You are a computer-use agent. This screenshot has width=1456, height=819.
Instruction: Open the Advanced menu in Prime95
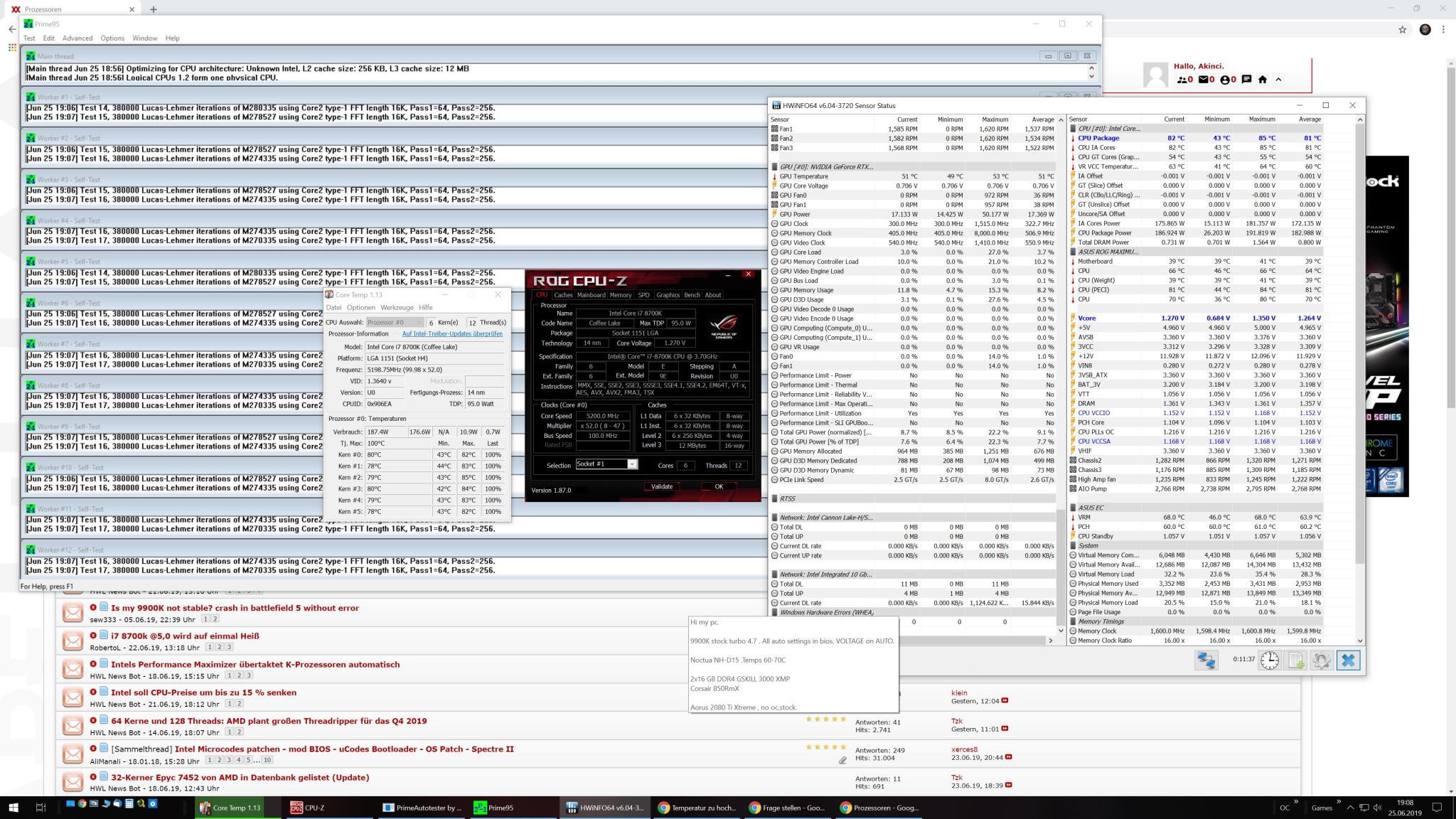[77, 38]
